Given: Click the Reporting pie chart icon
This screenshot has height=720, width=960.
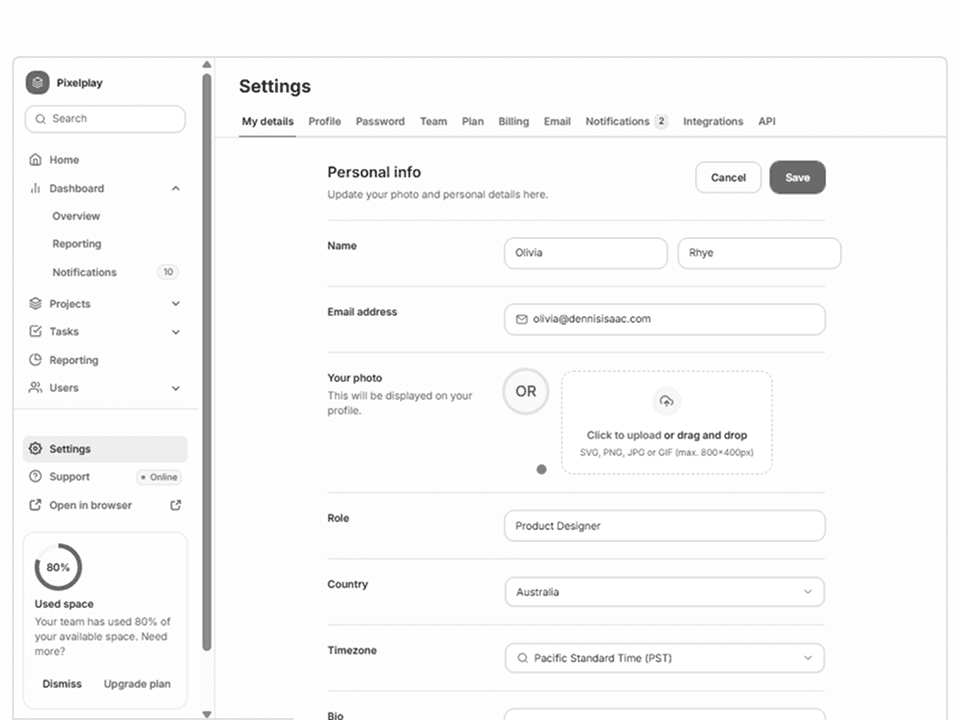Looking at the screenshot, I should coord(36,360).
